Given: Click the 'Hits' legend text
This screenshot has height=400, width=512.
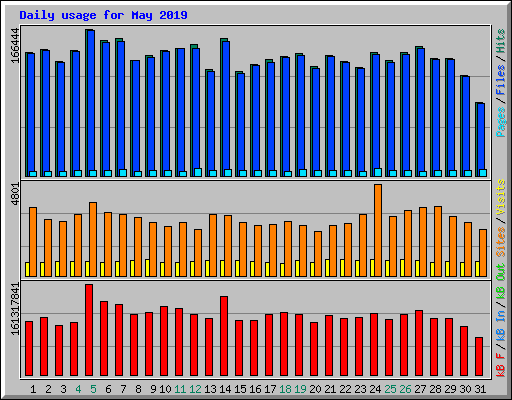Looking at the screenshot, I should [501, 41].
